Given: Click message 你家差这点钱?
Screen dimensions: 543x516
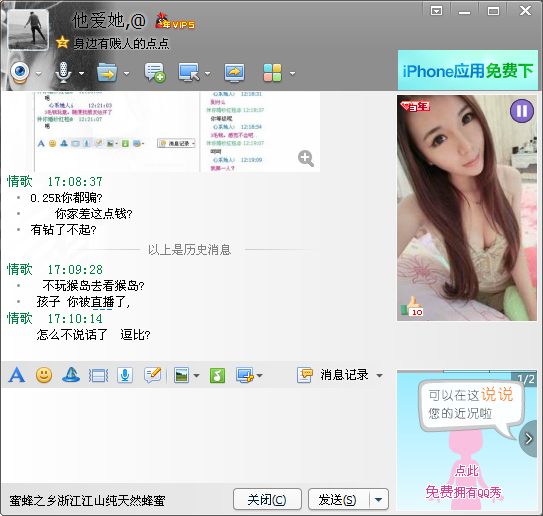Looking at the screenshot, I should tap(94, 214).
